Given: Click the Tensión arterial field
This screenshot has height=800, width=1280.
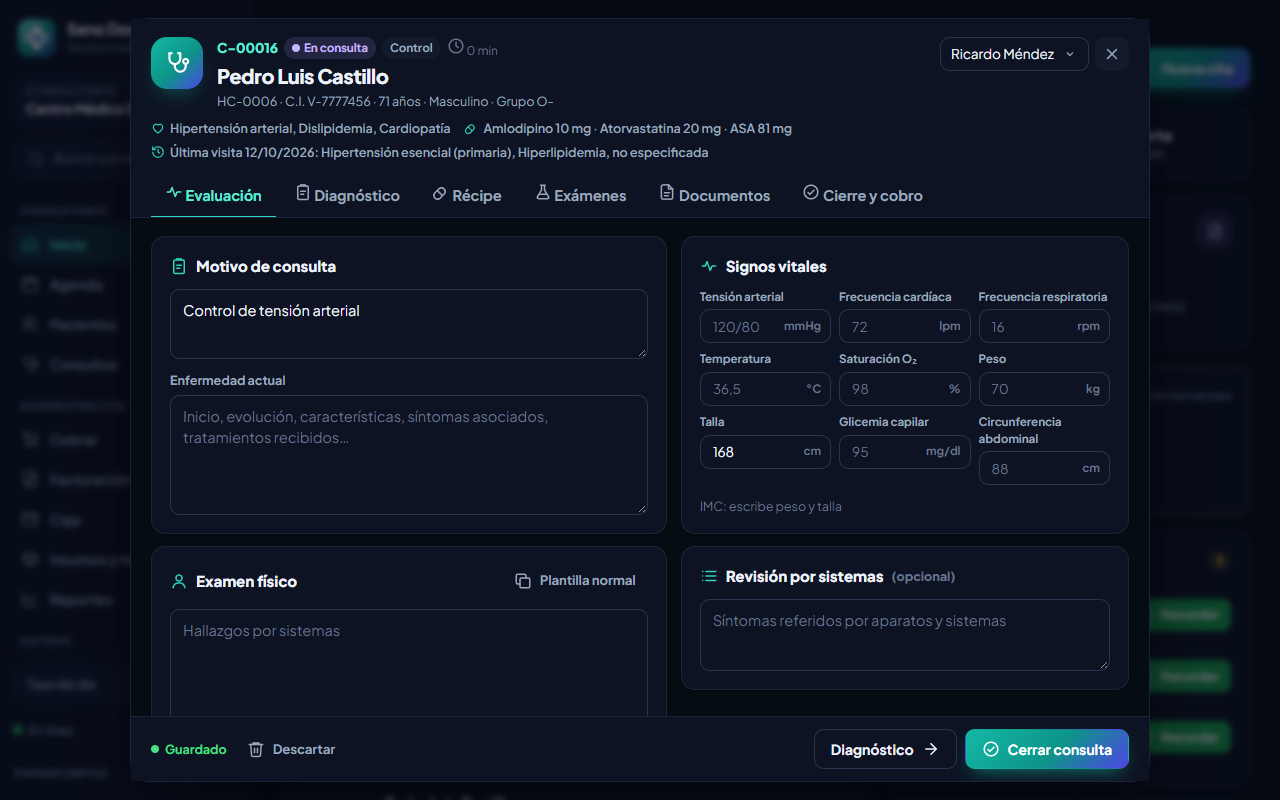Looking at the screenshot, I should pyautogui.click(x=765, y=326).
